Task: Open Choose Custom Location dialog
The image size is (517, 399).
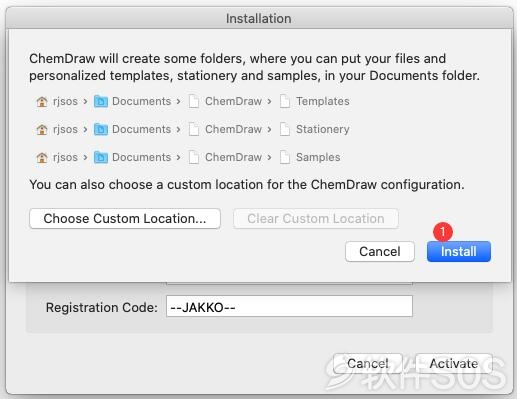Action: [x=125, y=219]
